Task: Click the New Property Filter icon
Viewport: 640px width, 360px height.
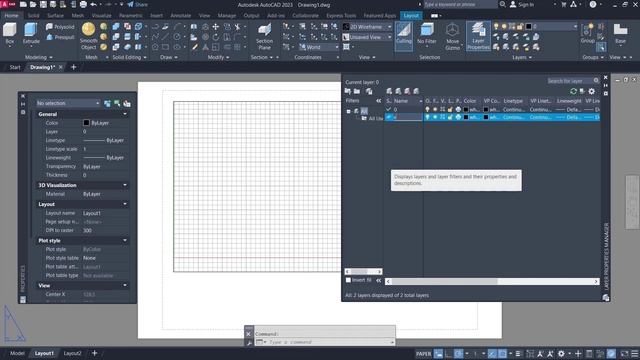Action: tap(348, 91)
